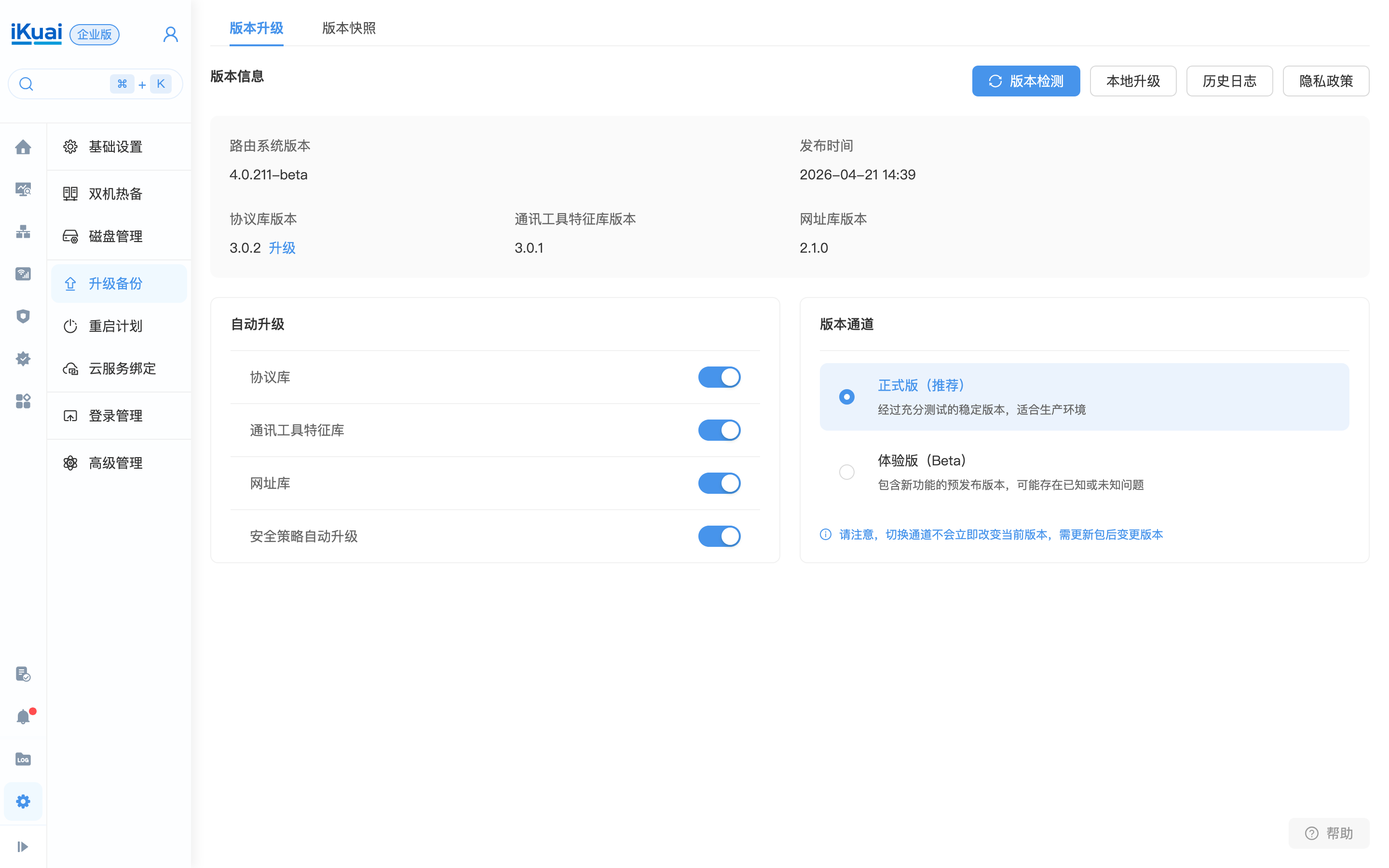Open the security shield sidebar icon

[x=23, y=316]
